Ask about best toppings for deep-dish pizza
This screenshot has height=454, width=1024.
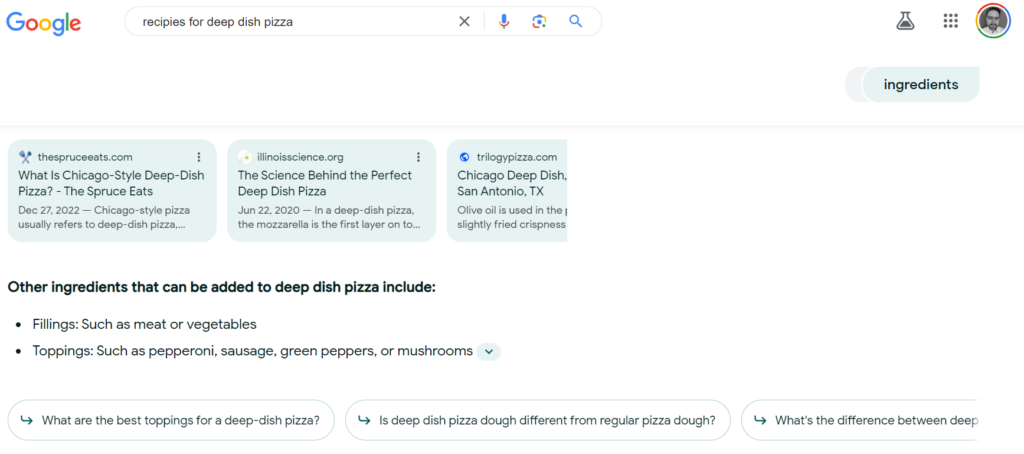pyautogui.click(x=170, y=420)
